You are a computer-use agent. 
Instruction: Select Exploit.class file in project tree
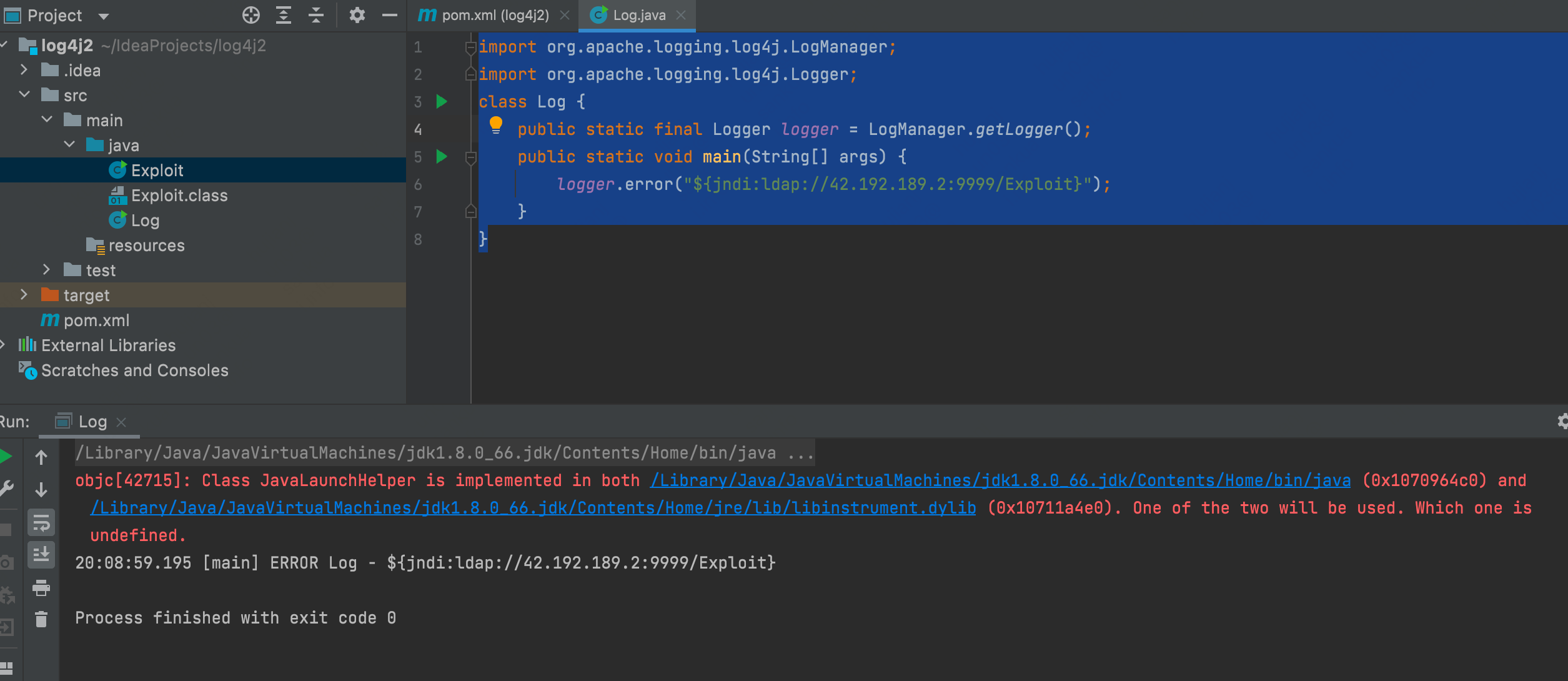click(x=179, y=196)
